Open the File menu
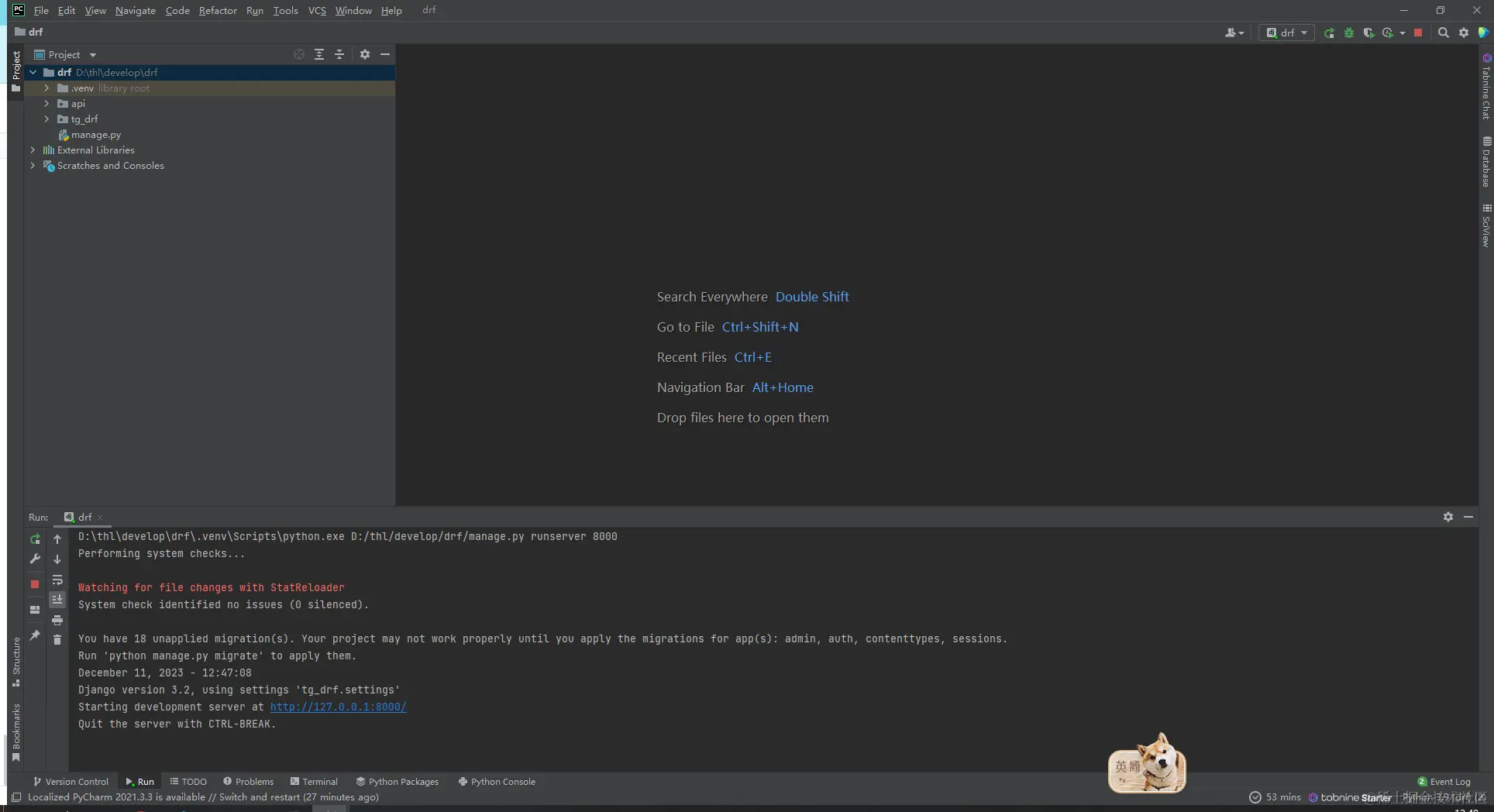The width and height of the screenshot is (1494, 812). click(x=41, y=11)
